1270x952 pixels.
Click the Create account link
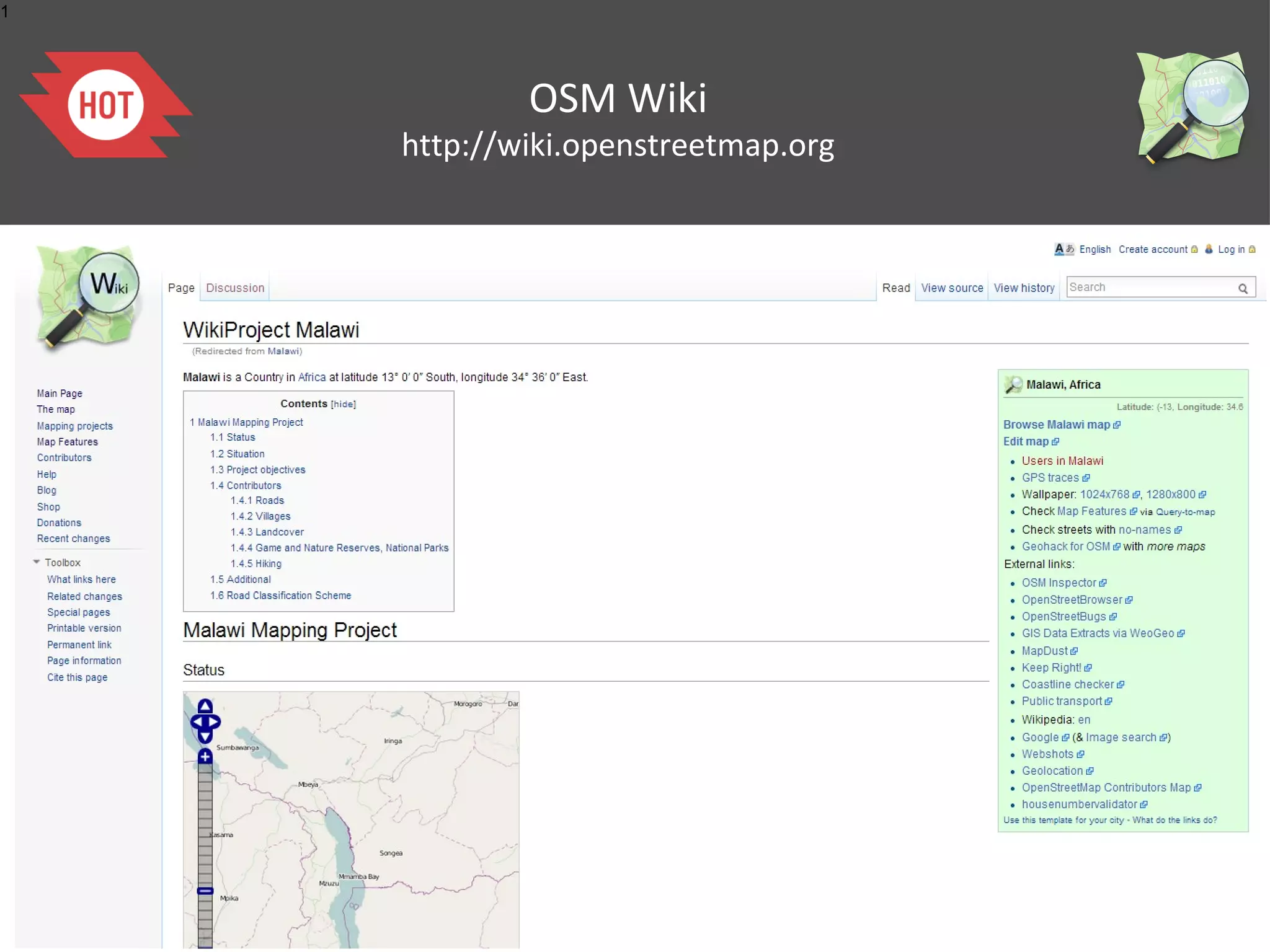(x=1153, y=249)
